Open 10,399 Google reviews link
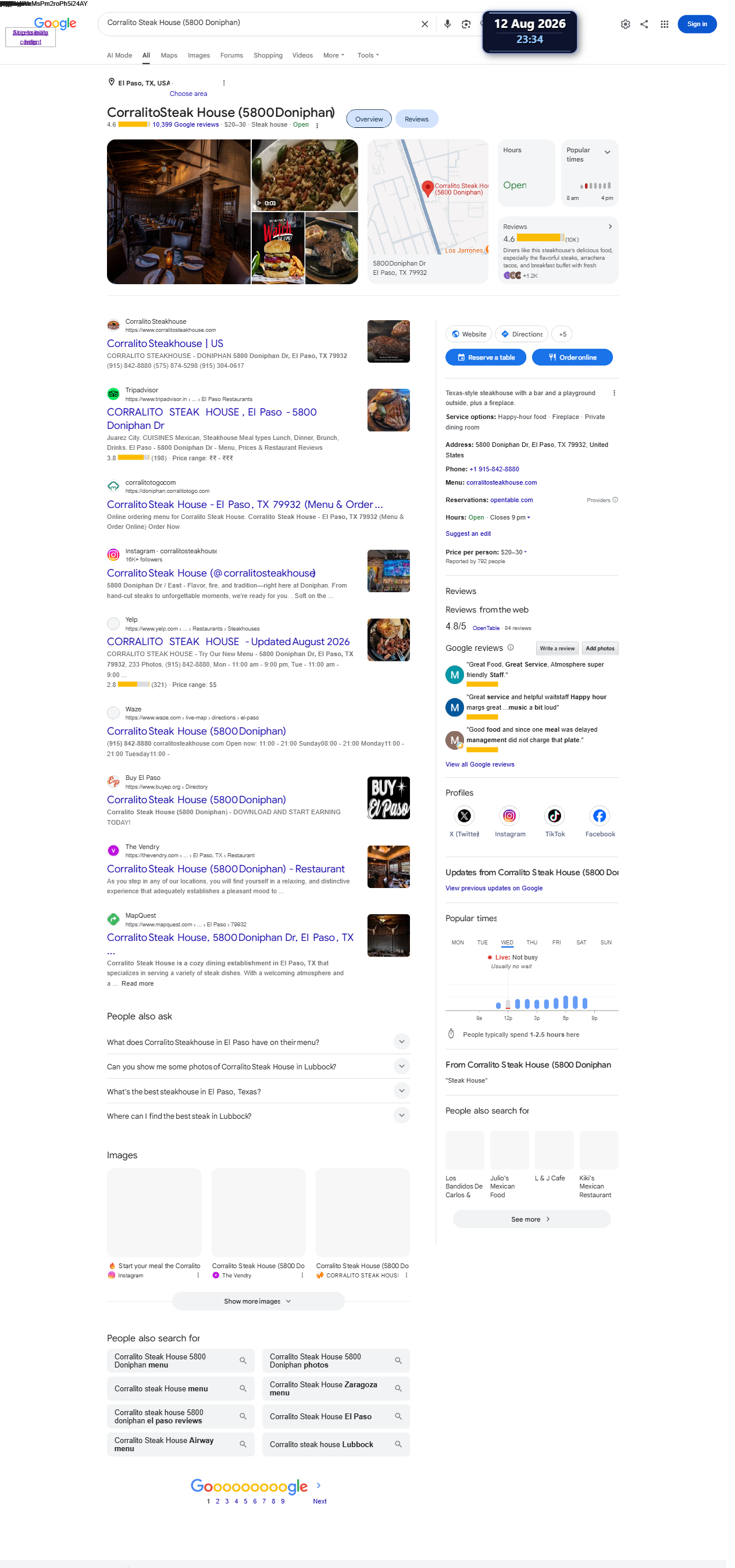 pos(185,125)
